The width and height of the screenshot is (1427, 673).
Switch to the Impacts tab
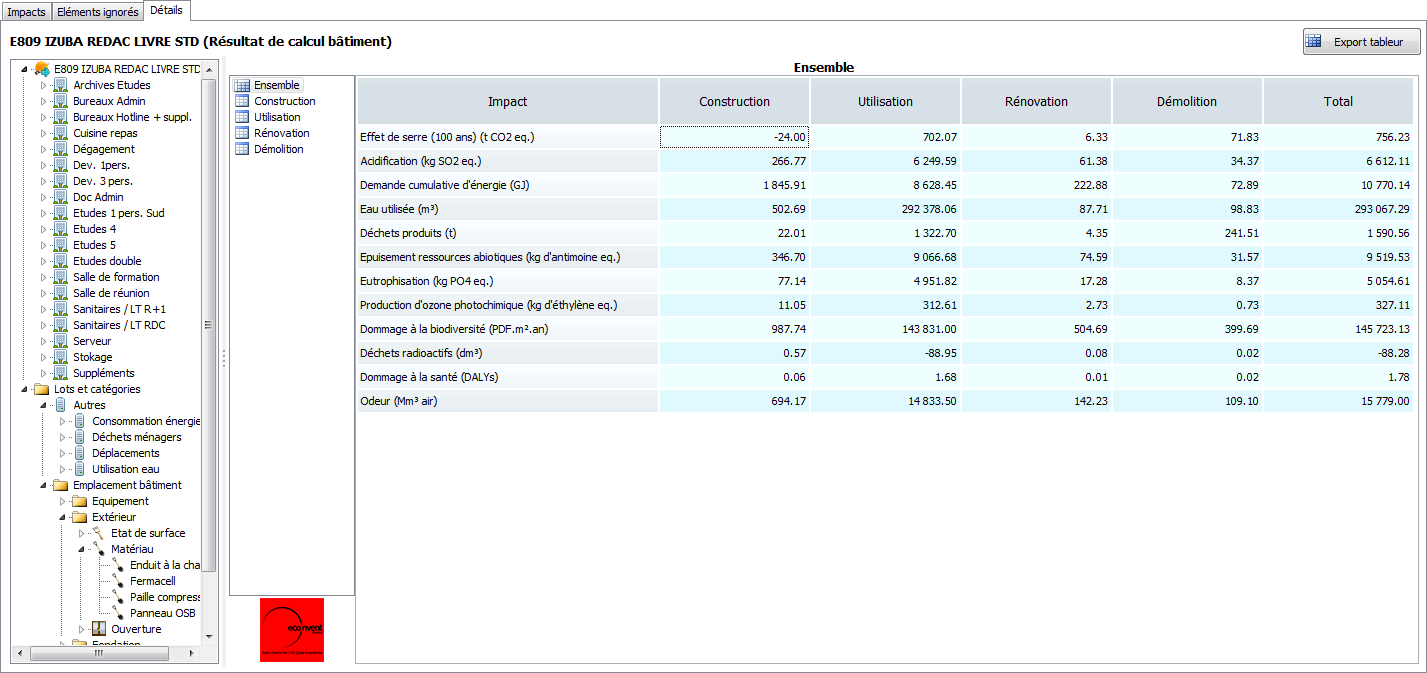point(26,12)
